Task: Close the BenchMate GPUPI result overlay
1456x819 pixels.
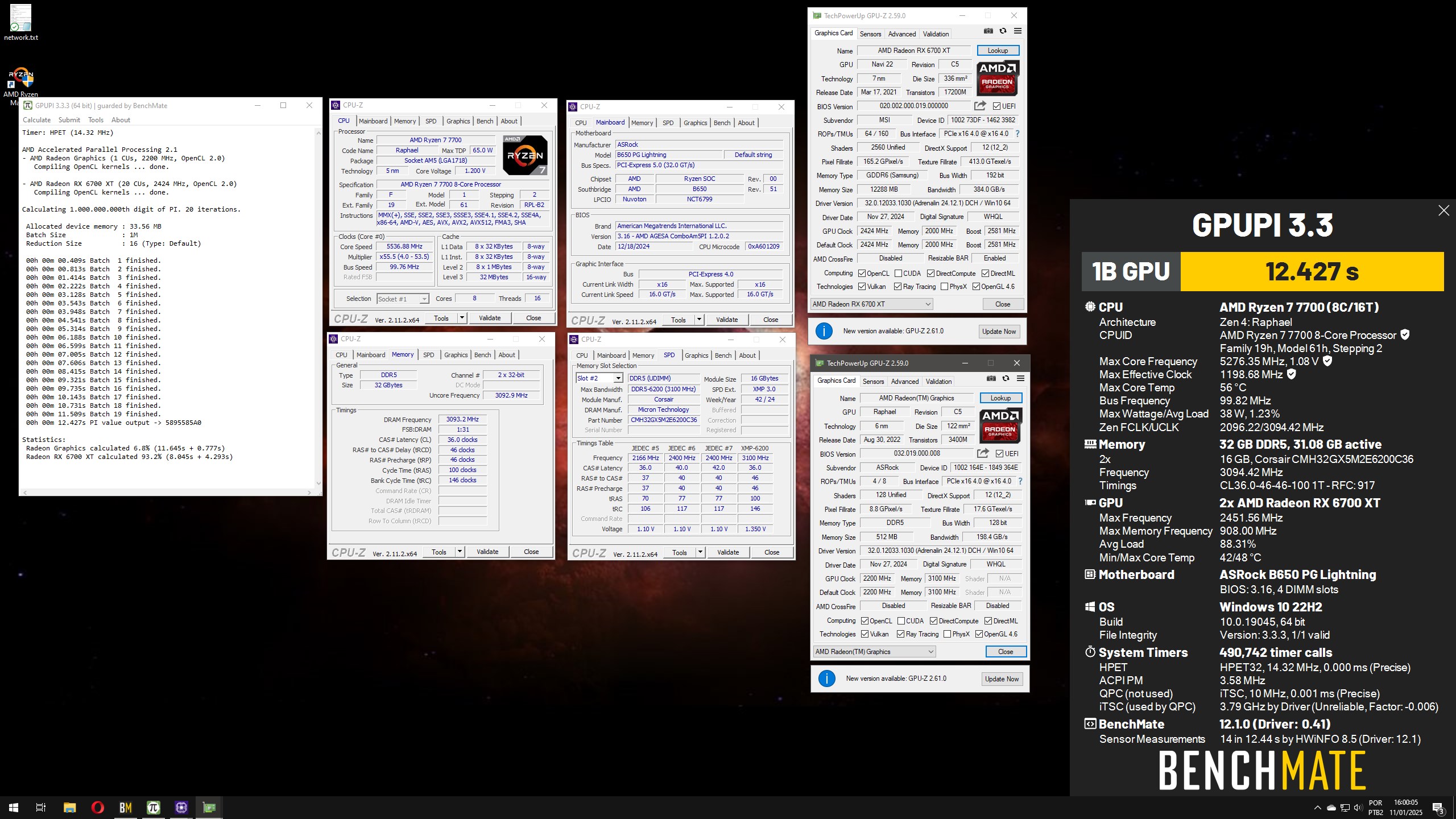Action: [1443, 210]
